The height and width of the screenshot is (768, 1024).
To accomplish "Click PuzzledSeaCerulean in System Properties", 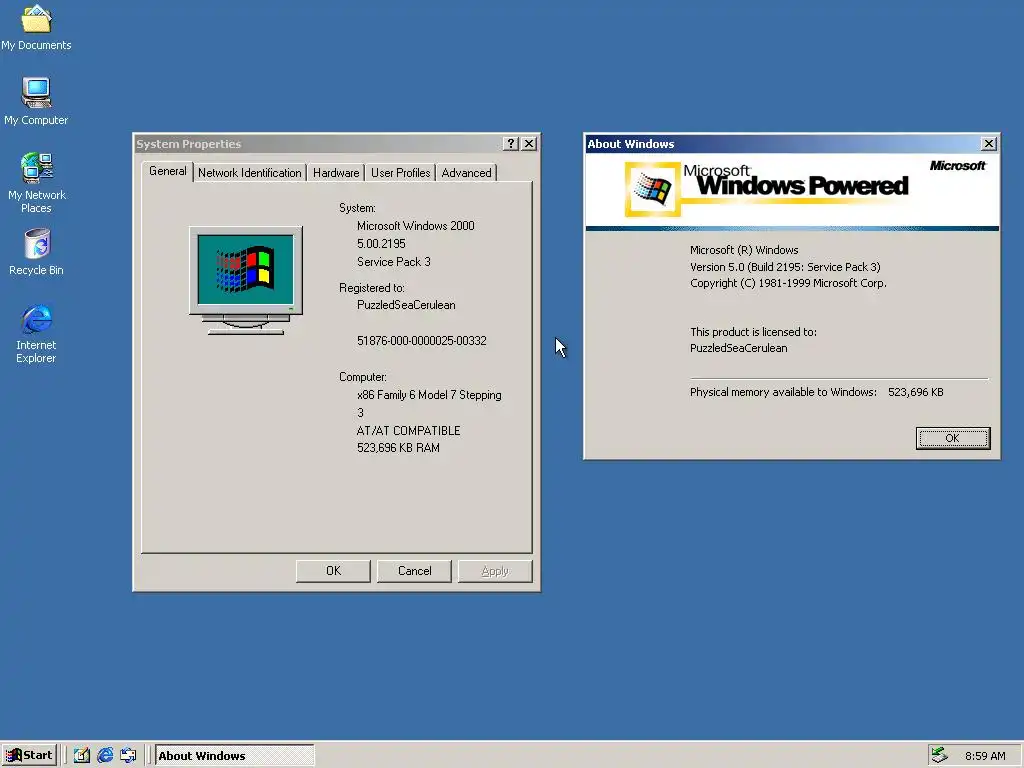I will 406,305.
